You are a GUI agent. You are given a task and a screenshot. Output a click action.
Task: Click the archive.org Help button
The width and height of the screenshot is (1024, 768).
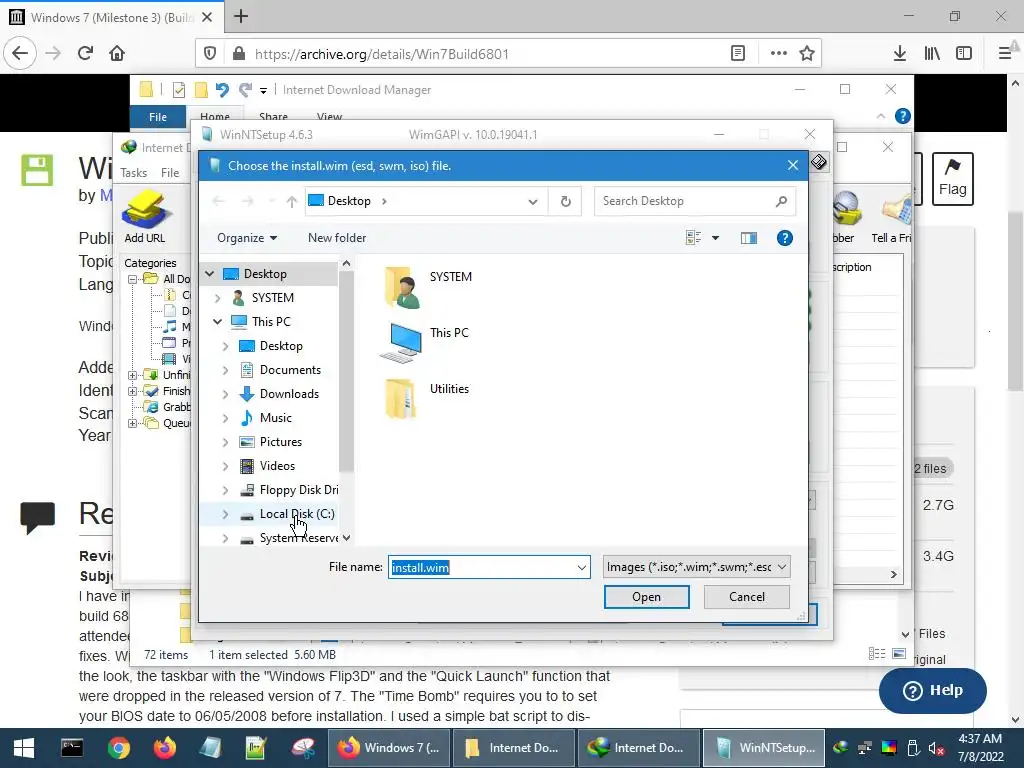(x=933, y=690)
